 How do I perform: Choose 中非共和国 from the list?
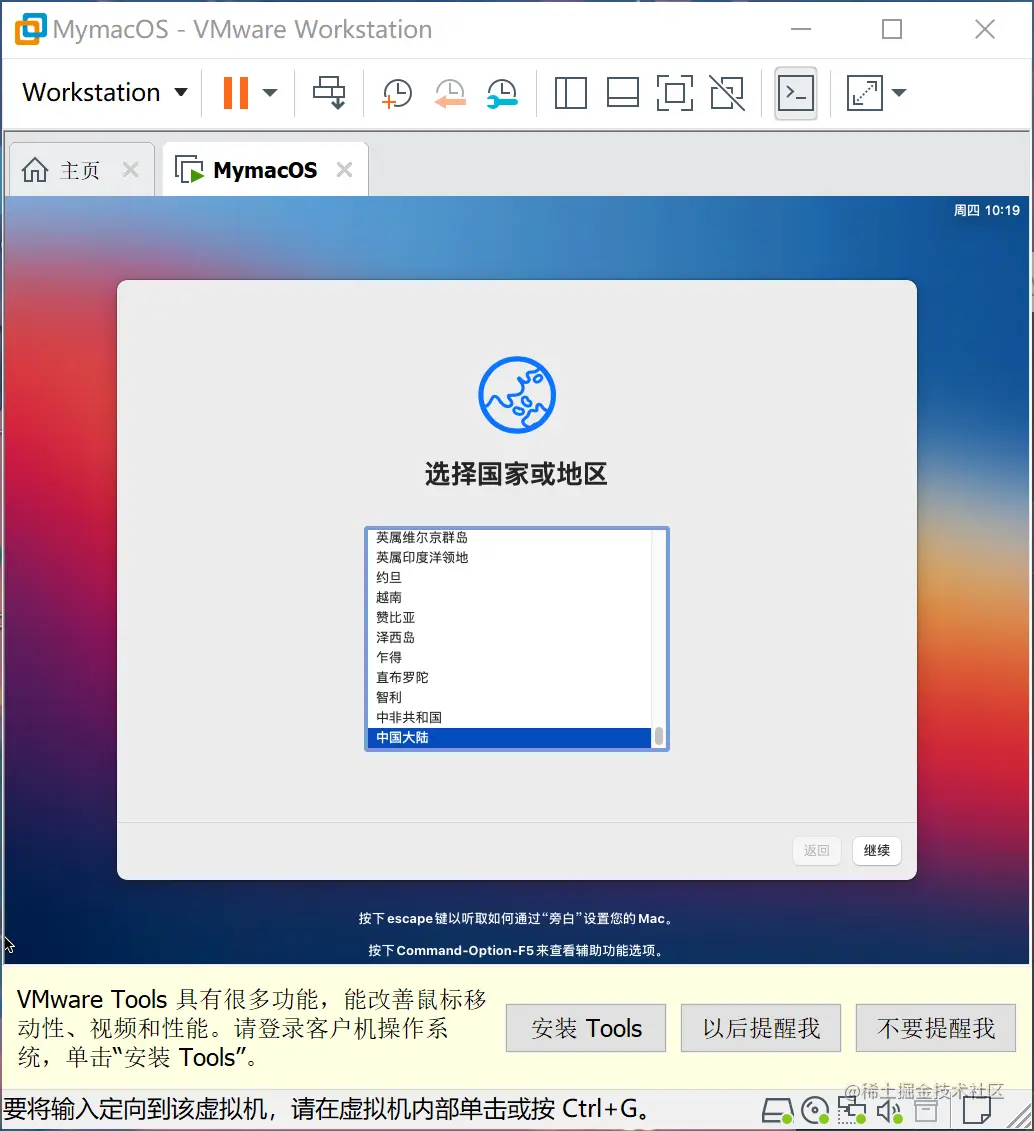tap(508, 718)
